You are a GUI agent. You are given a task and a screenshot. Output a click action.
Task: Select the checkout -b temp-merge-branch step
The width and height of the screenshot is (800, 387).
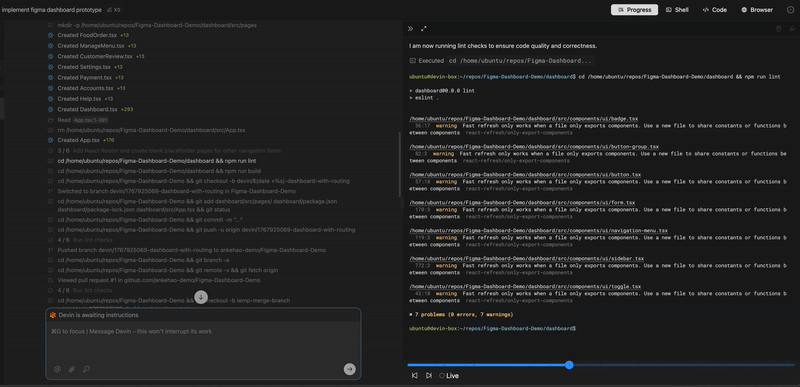(173, 301)
